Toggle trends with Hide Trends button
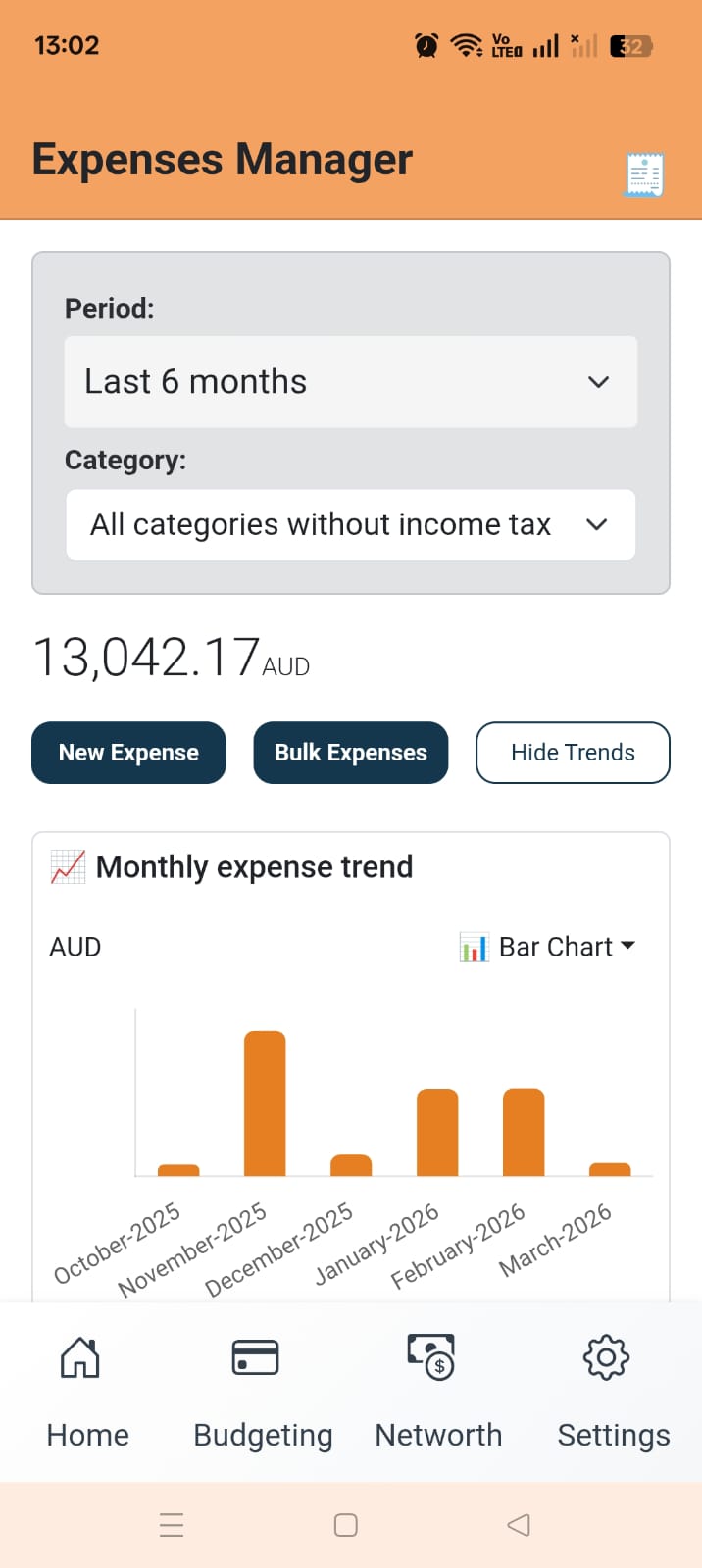 573,753
